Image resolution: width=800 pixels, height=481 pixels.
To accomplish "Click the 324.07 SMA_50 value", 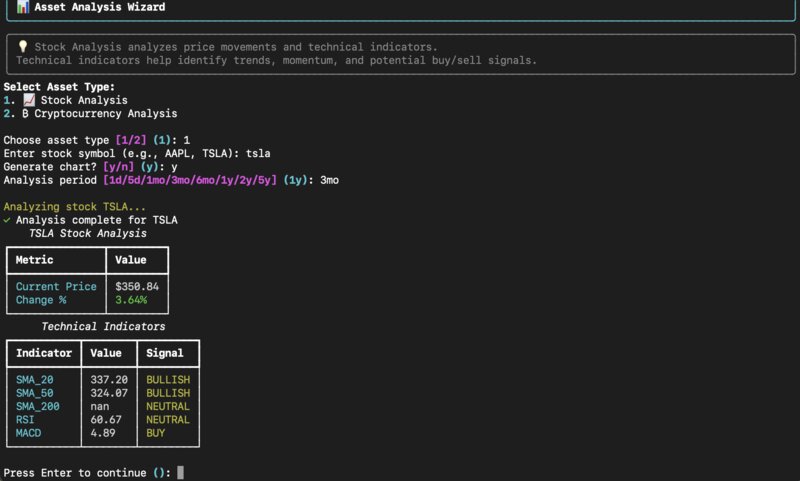I will 109,393.
